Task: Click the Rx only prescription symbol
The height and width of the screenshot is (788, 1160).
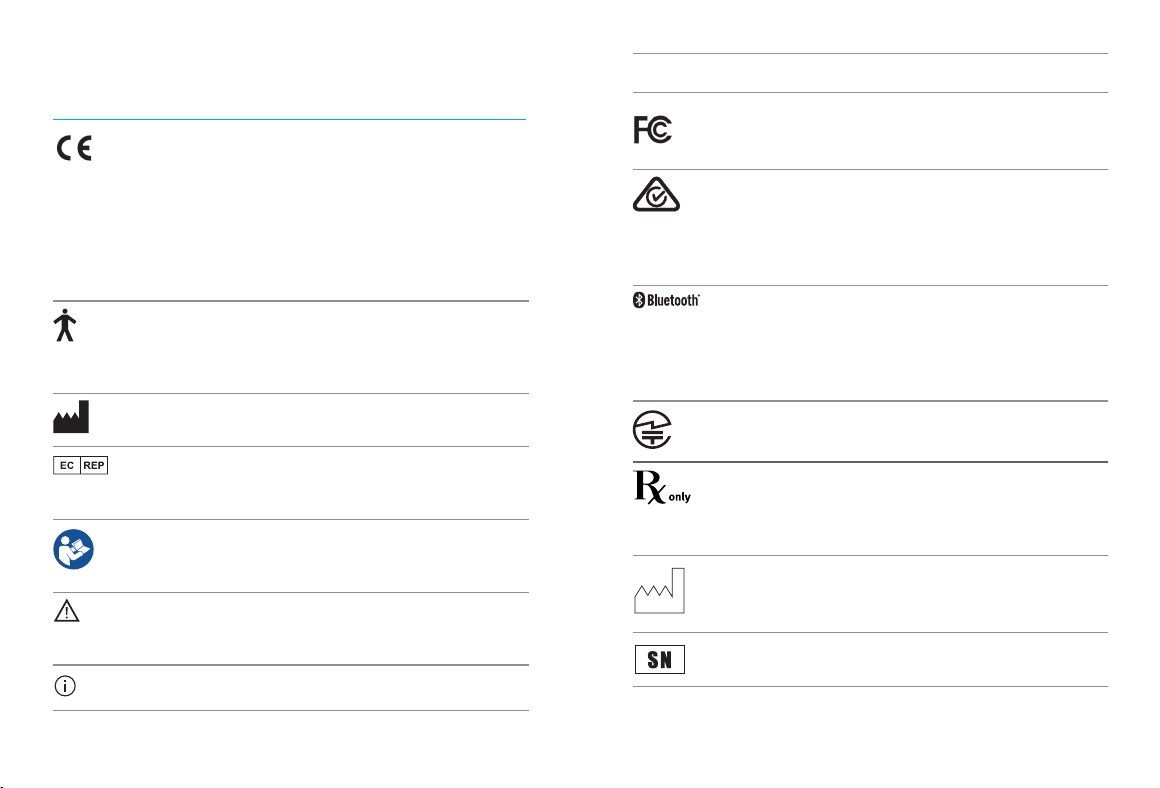Action: coord(662,488)
